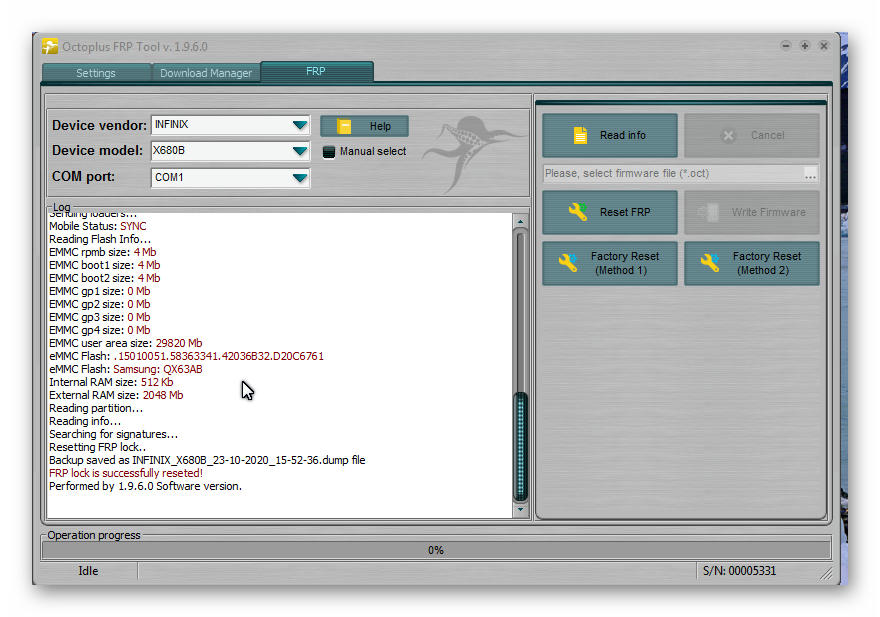The width and height of the screenshot is (880, 617).
Task: Select the FRP tab
Action: (316, 71)
